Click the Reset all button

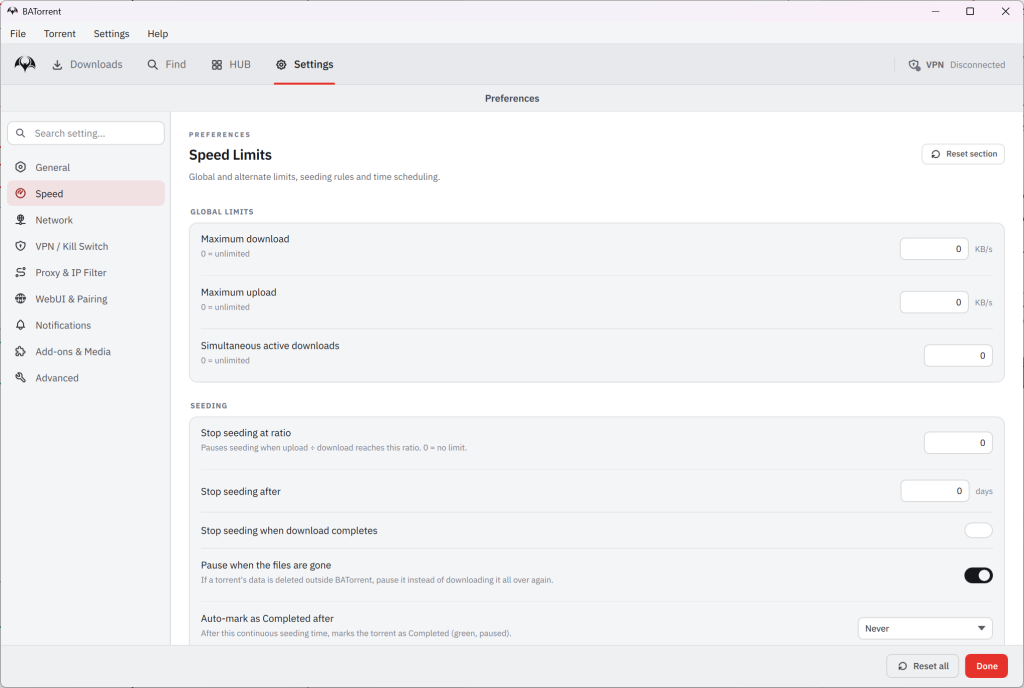[x=922, y=666]
